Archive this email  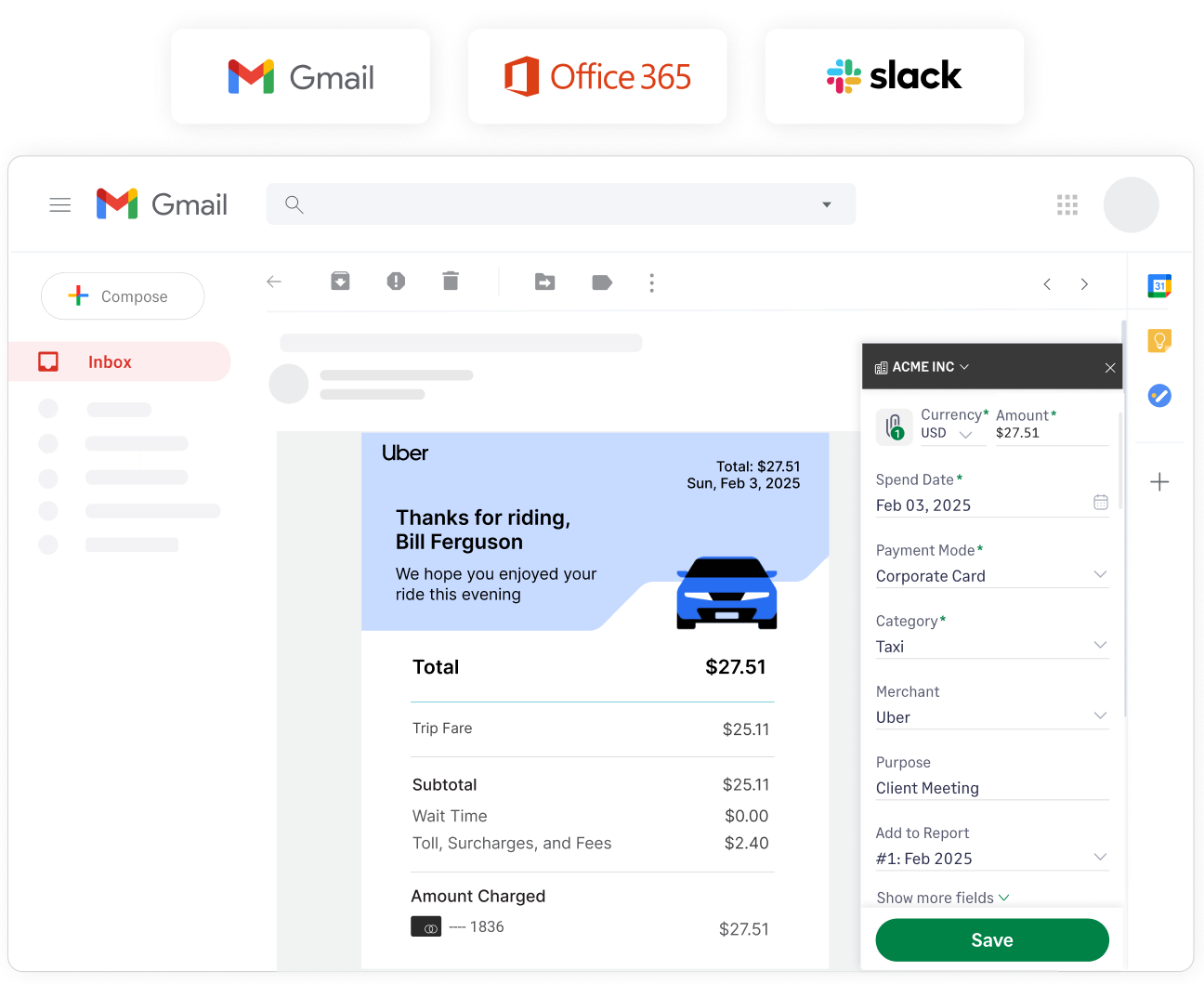[x=340, y=281]
